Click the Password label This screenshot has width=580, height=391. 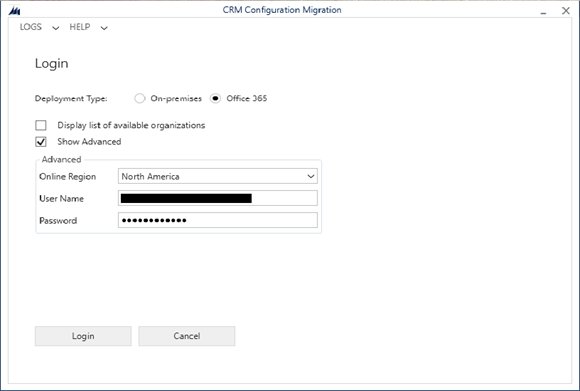pos(58,220)
